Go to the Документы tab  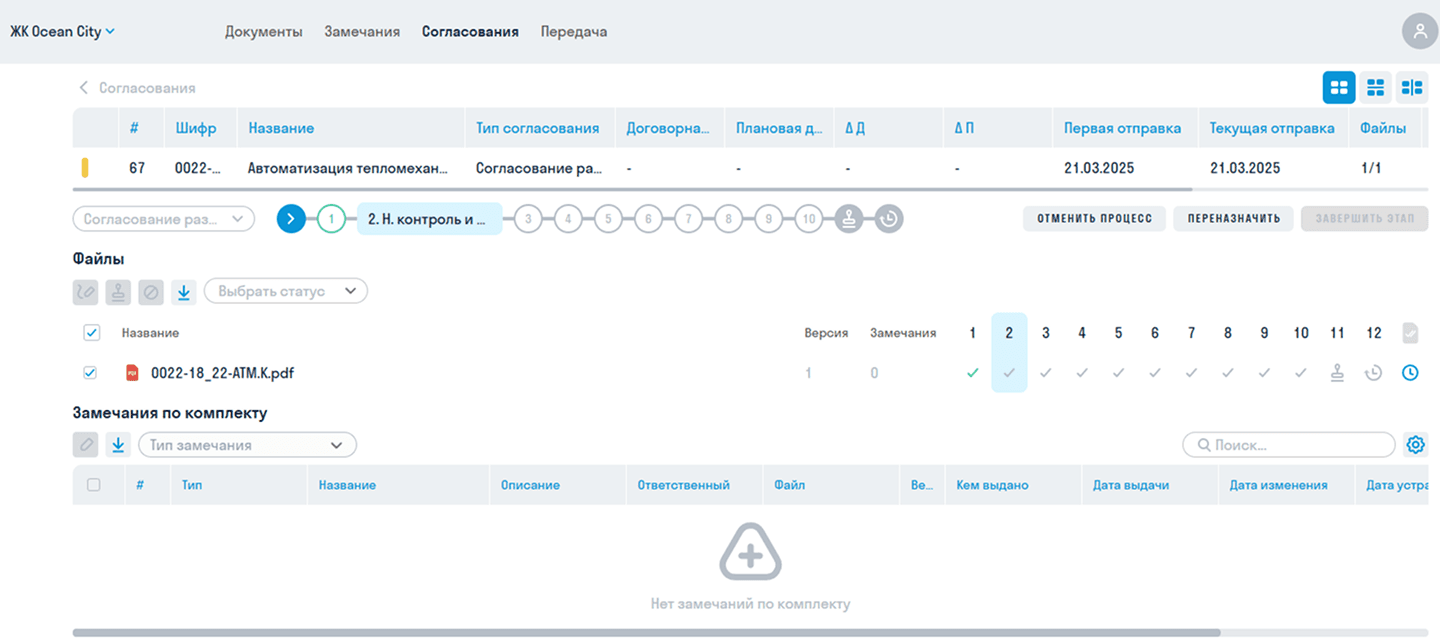point(263,32)
